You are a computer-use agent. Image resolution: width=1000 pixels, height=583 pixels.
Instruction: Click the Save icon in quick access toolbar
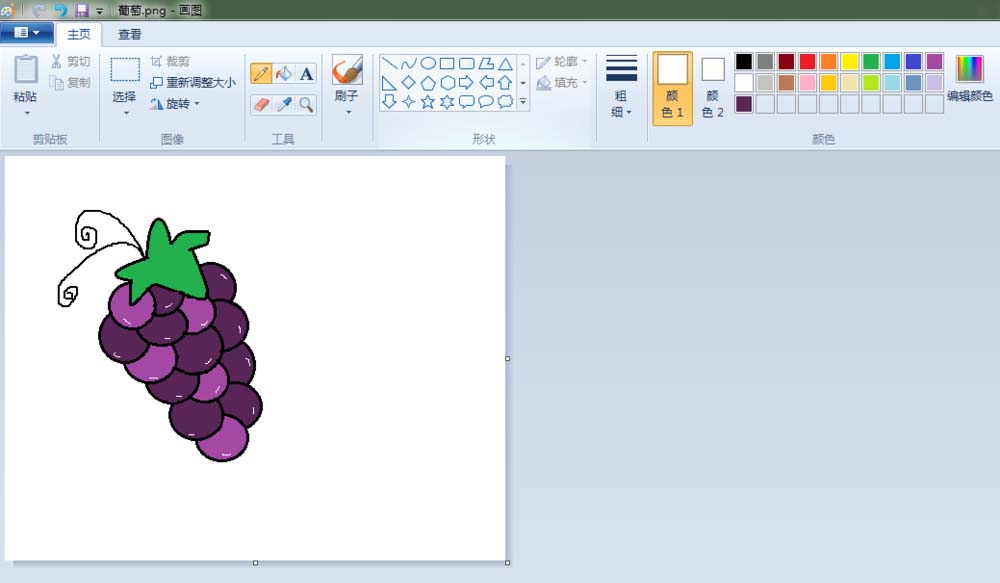click(82, 10)
